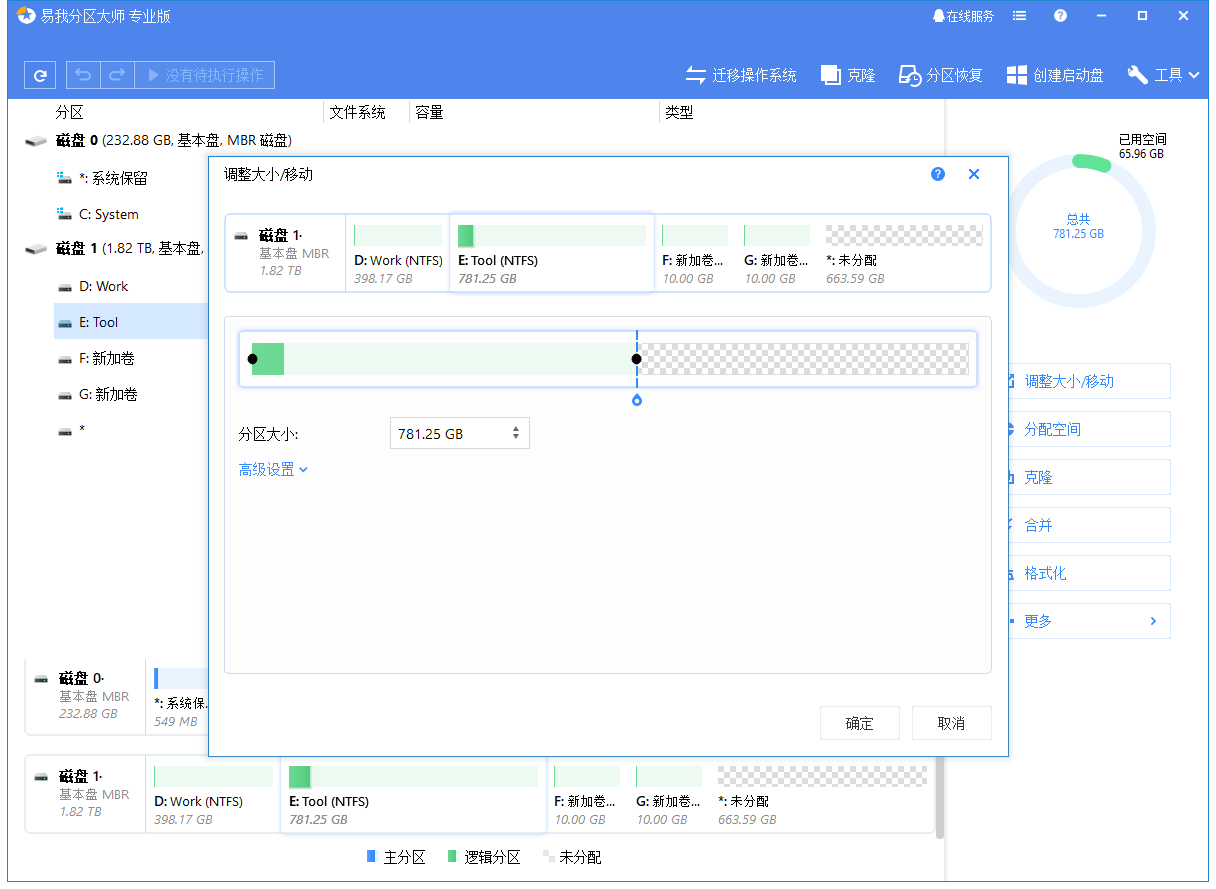Confirm resize with the 确定 button
1216x889 pixels.
(x=859, y=723)
